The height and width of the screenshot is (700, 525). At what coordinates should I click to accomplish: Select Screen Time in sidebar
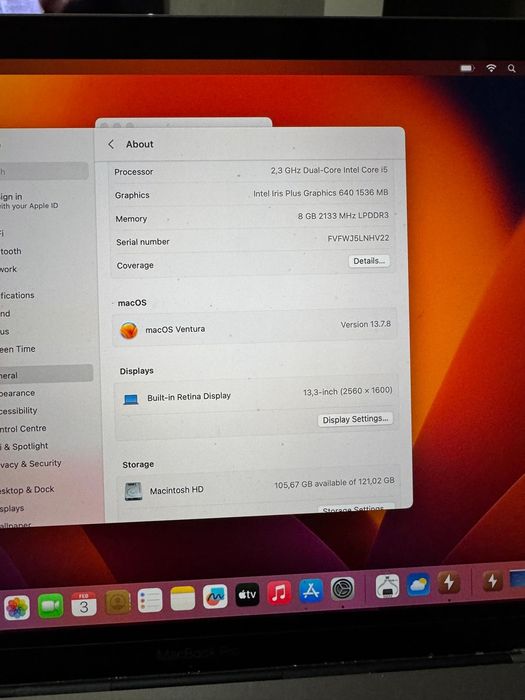[18, 349]
